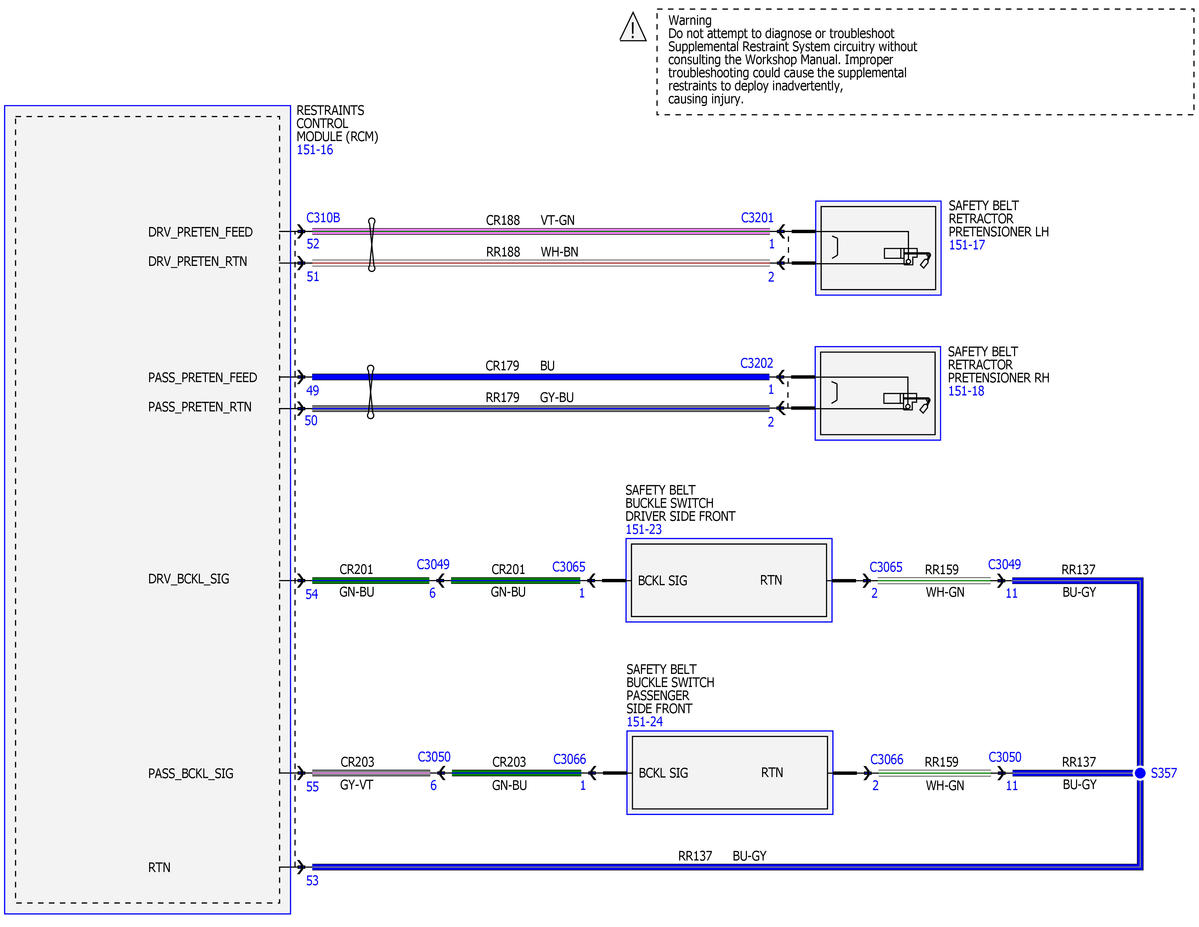The width and height of the screenshot is (1199, 927).
Task: Click the PASS_BCKL_SIG signal label
Action: coord(190,774)
